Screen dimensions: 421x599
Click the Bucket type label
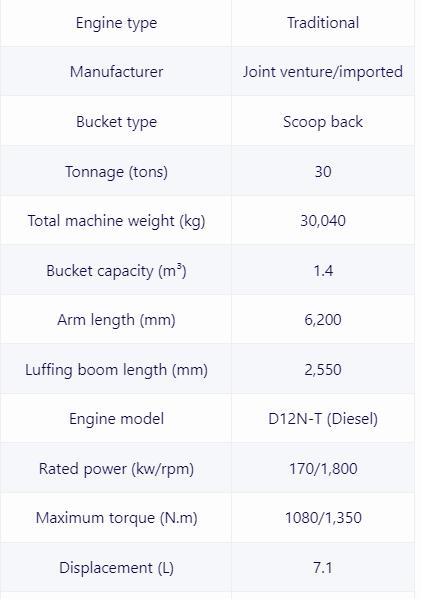pyautogui.click(x=116, y=121)
